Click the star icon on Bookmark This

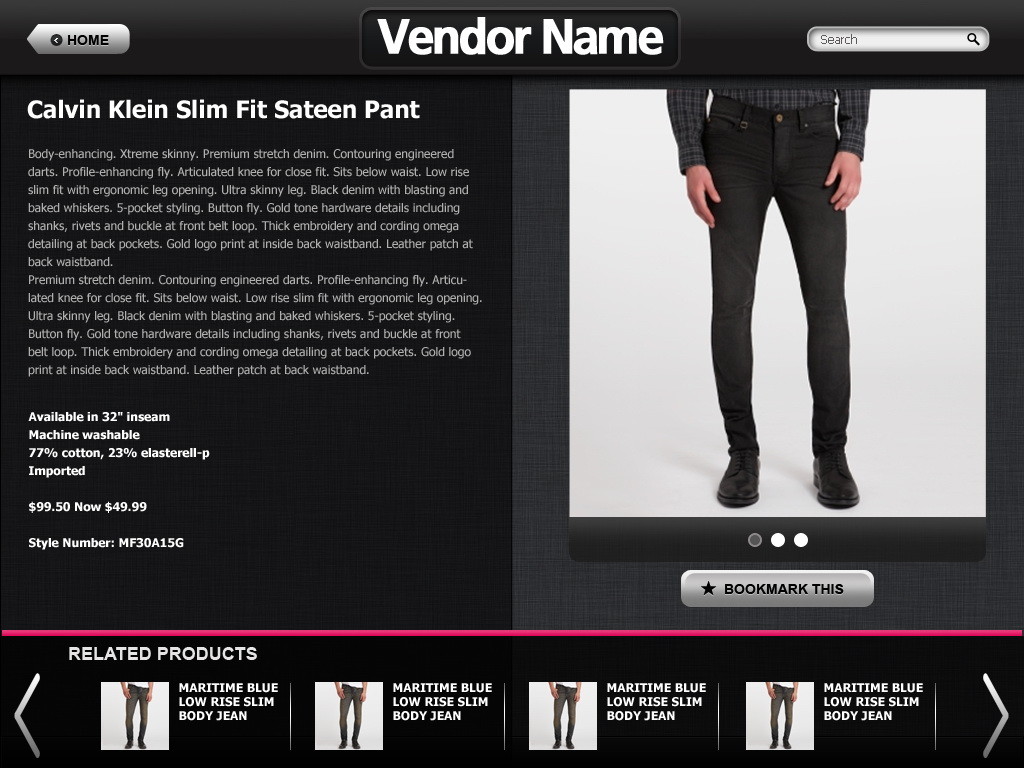708,588
